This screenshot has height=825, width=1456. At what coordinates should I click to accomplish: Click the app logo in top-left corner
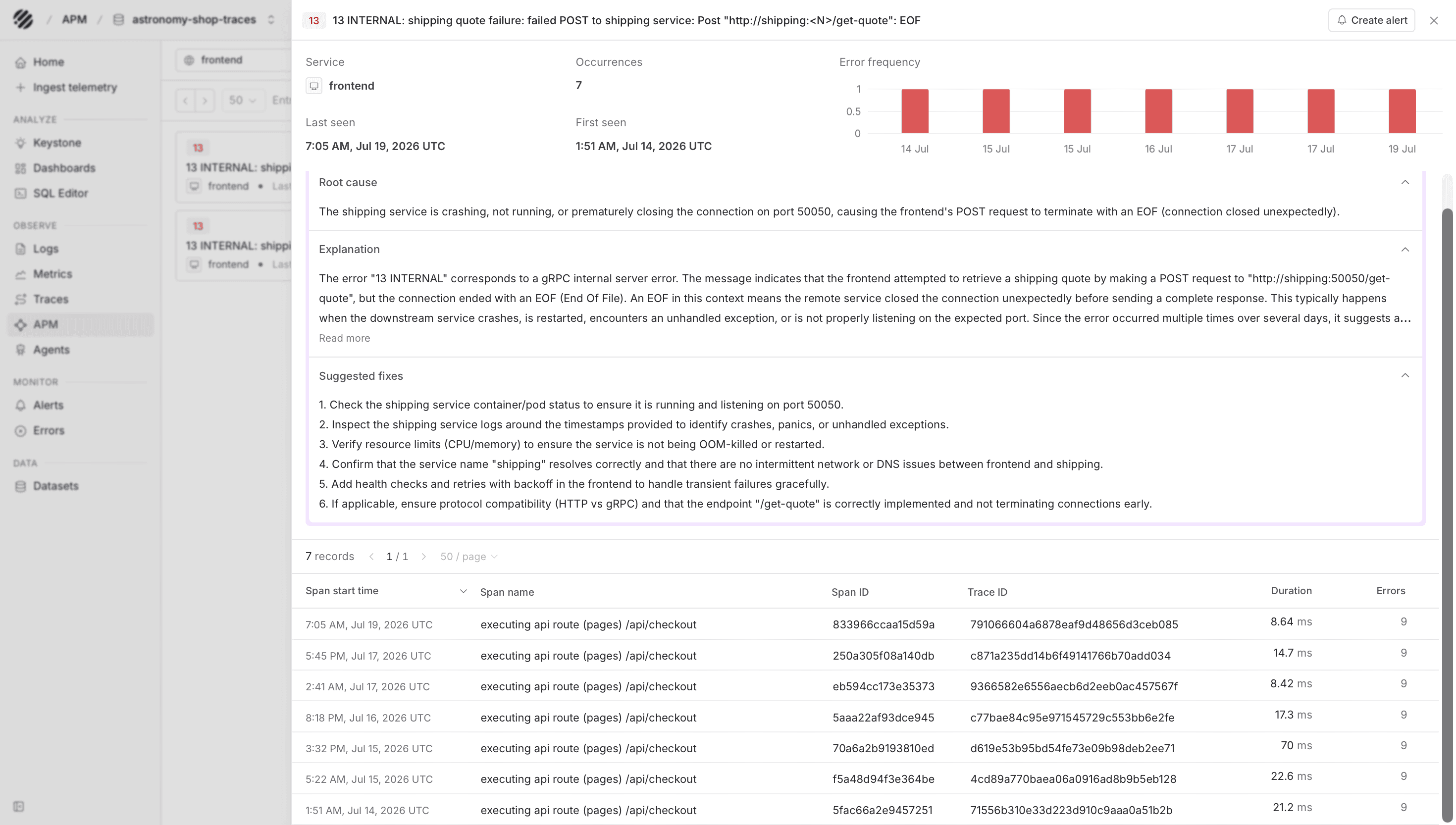(23, 19)
